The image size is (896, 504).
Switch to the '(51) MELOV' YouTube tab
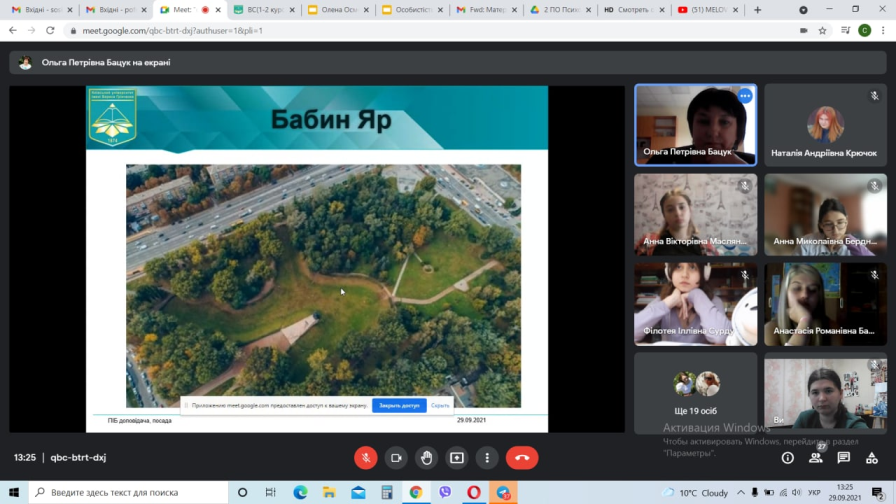709,10
